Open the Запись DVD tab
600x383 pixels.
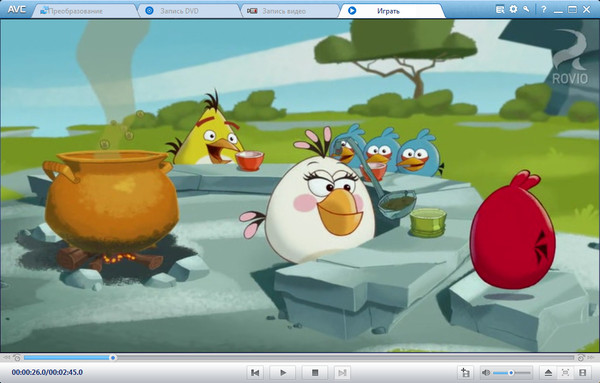[189, 11]
